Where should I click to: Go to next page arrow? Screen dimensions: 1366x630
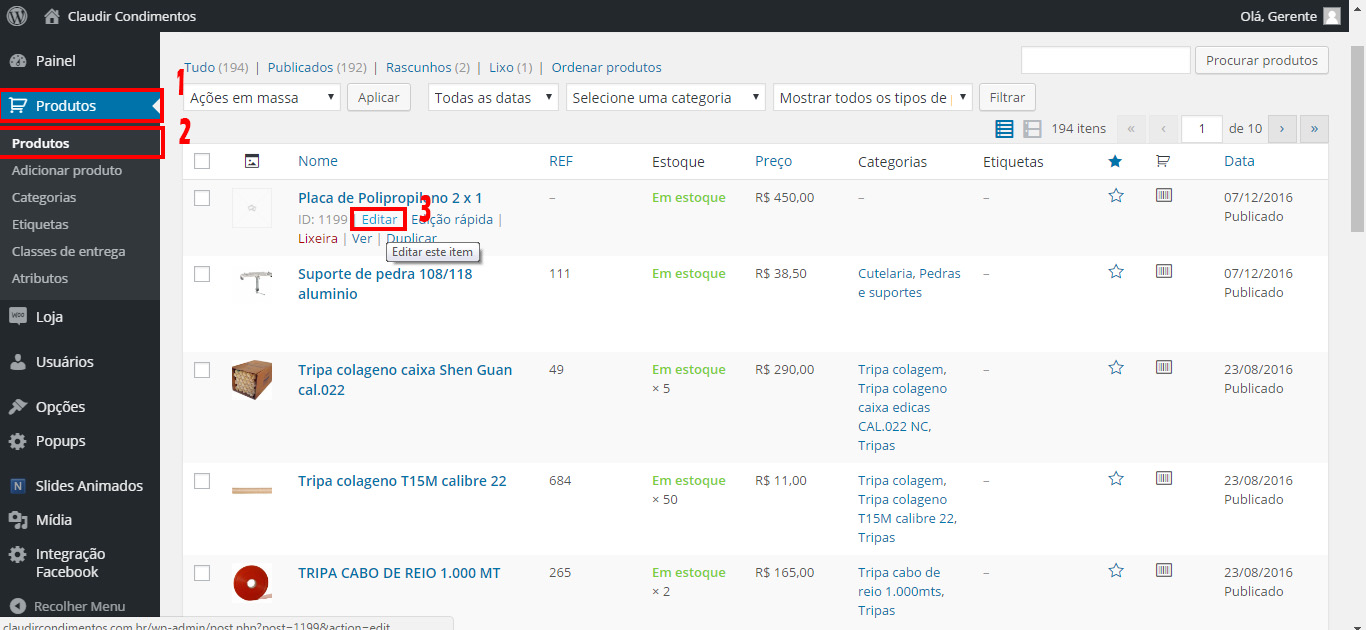[1282, 129]
